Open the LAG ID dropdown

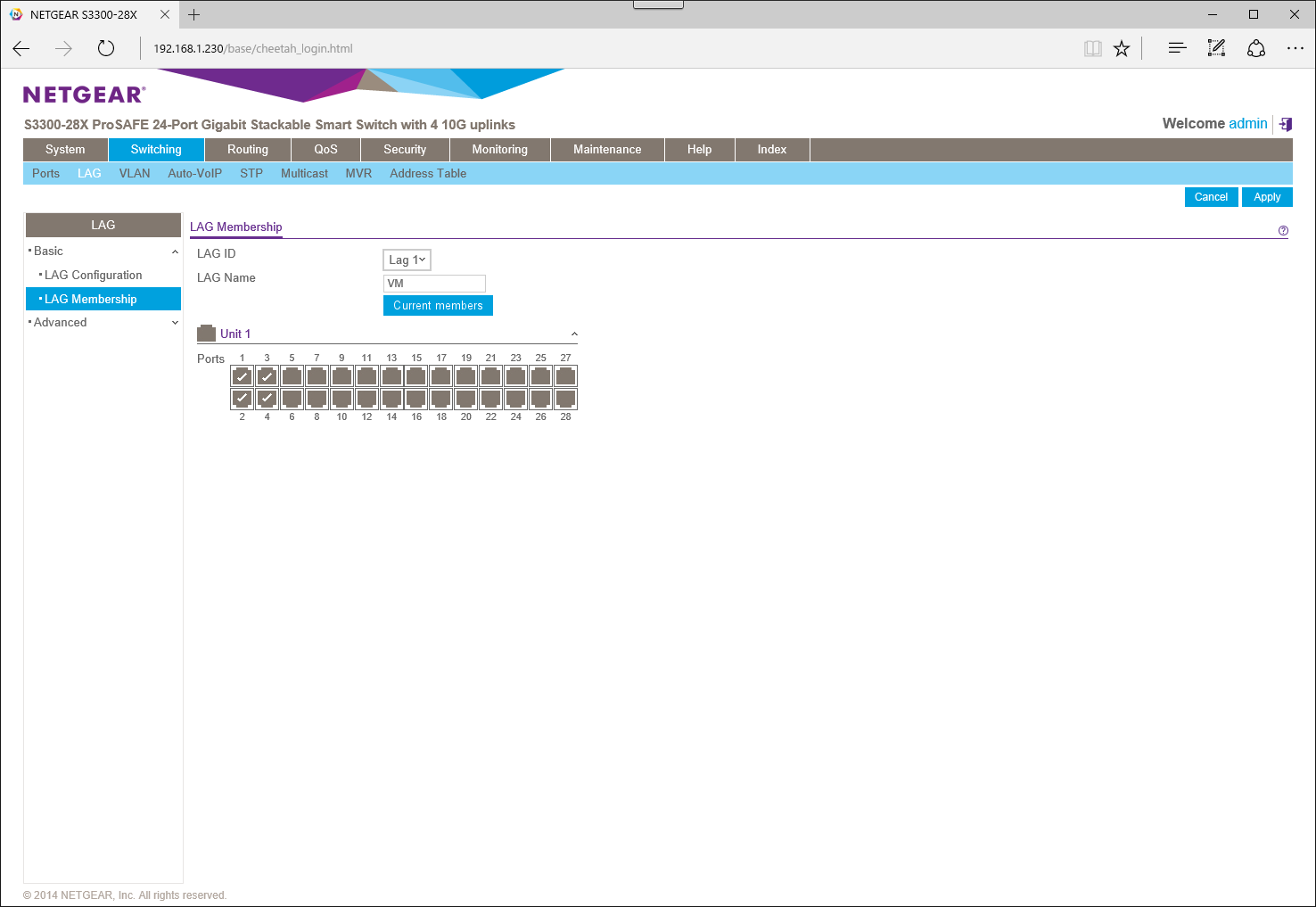(x=407, y=260)
